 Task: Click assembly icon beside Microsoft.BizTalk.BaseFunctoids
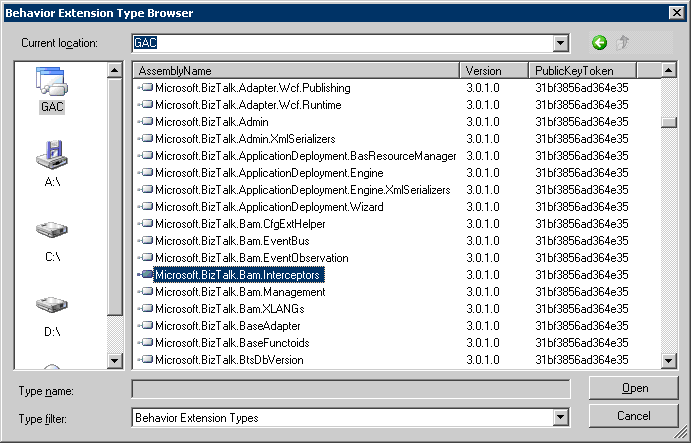point(145,342)
